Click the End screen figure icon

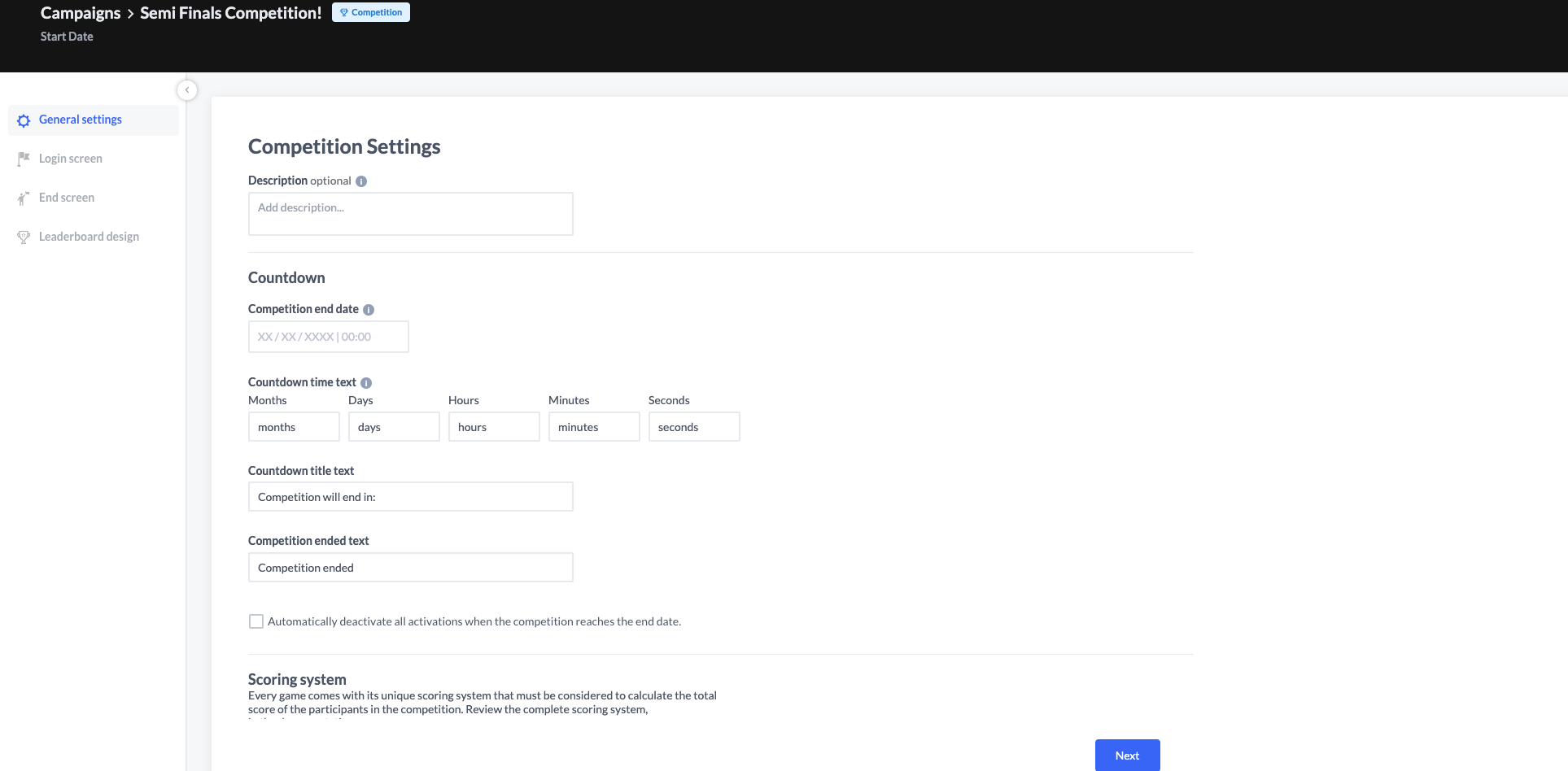tap(24, 198)
